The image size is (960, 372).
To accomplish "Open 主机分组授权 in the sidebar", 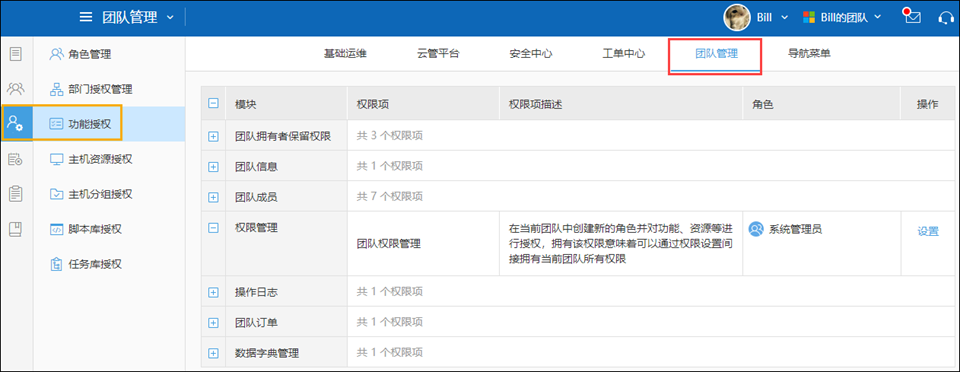I will tap(109, 195).
